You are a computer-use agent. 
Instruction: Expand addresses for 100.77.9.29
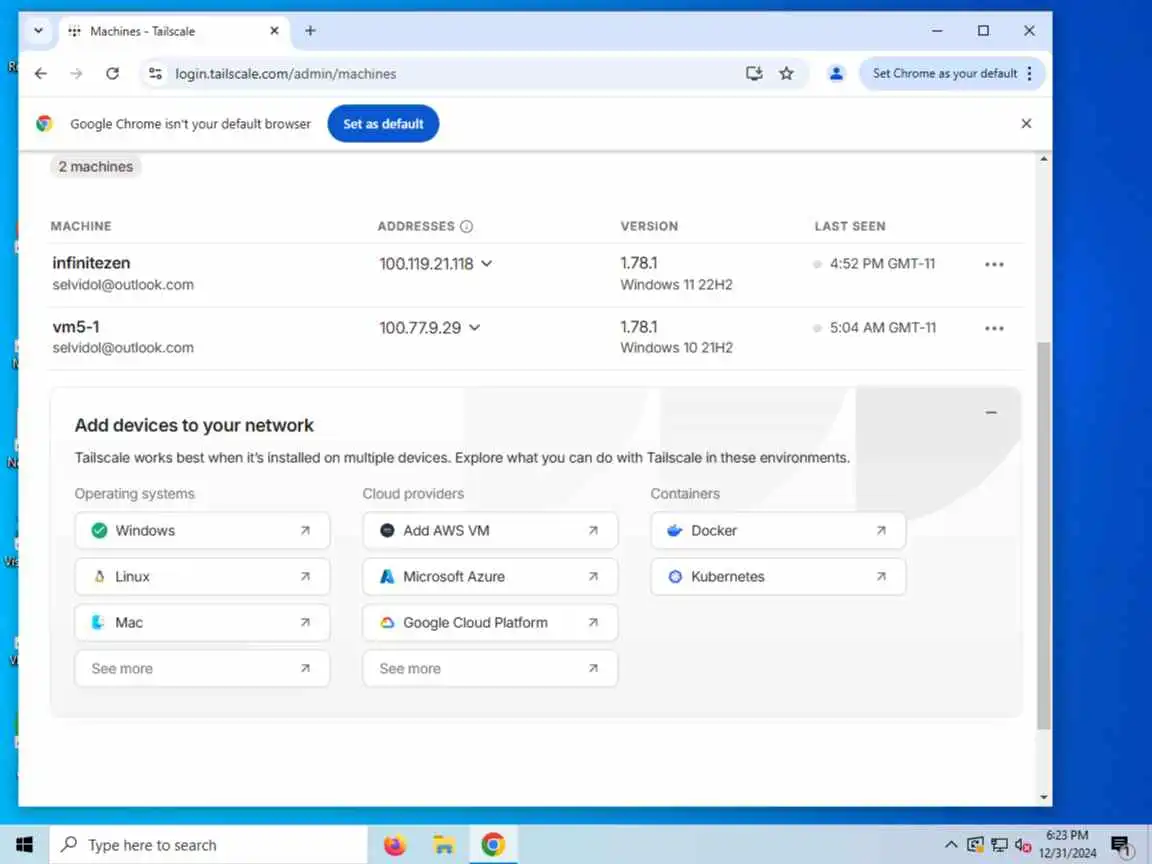(x=475, y=328)
